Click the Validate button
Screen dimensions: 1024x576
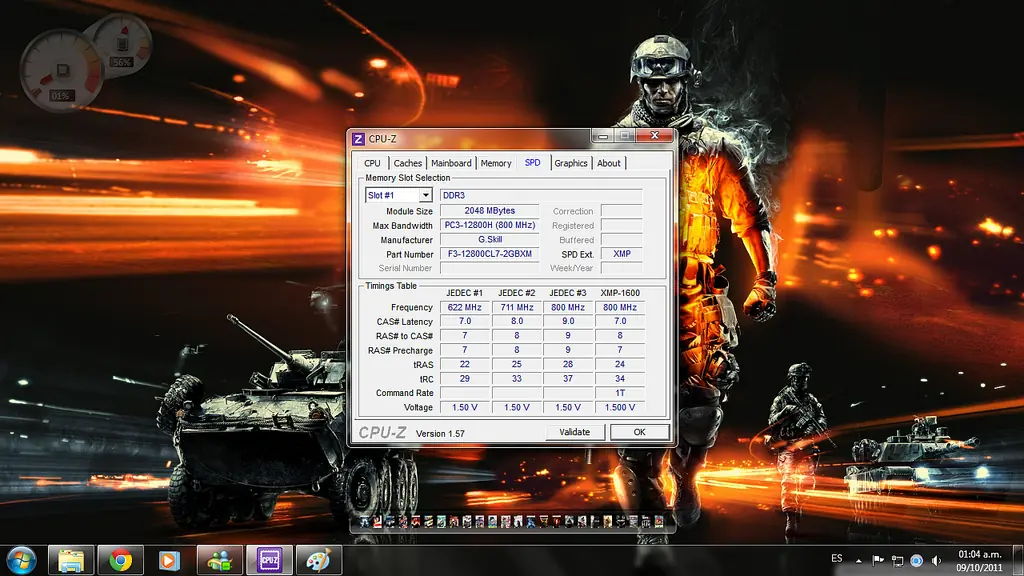coord(575,432)
